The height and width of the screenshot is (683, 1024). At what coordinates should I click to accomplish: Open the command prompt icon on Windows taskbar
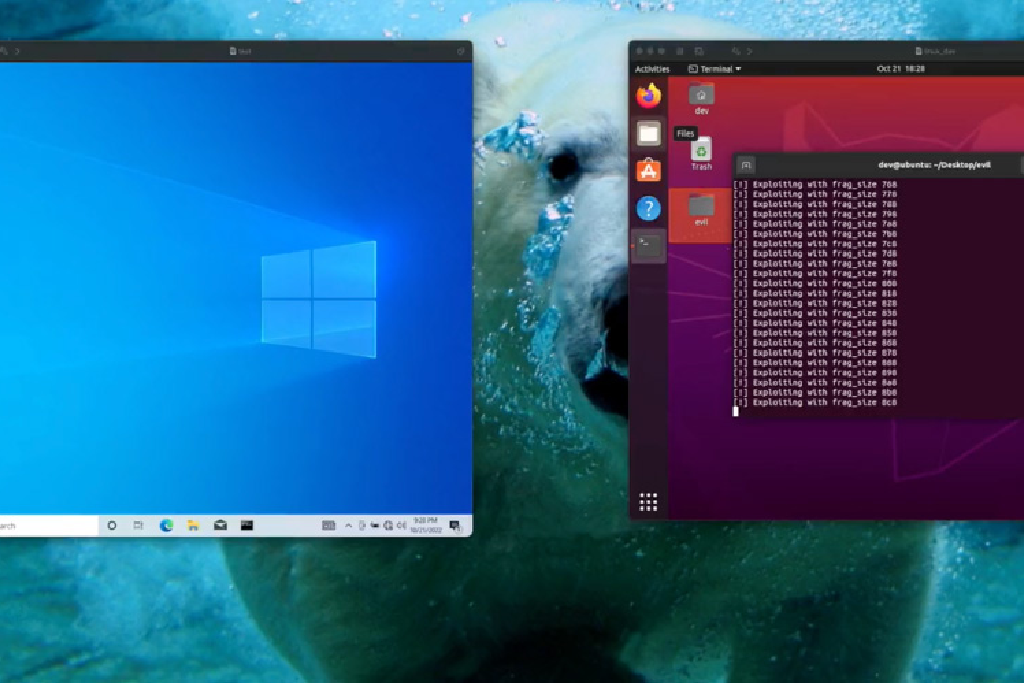(247, 526)
